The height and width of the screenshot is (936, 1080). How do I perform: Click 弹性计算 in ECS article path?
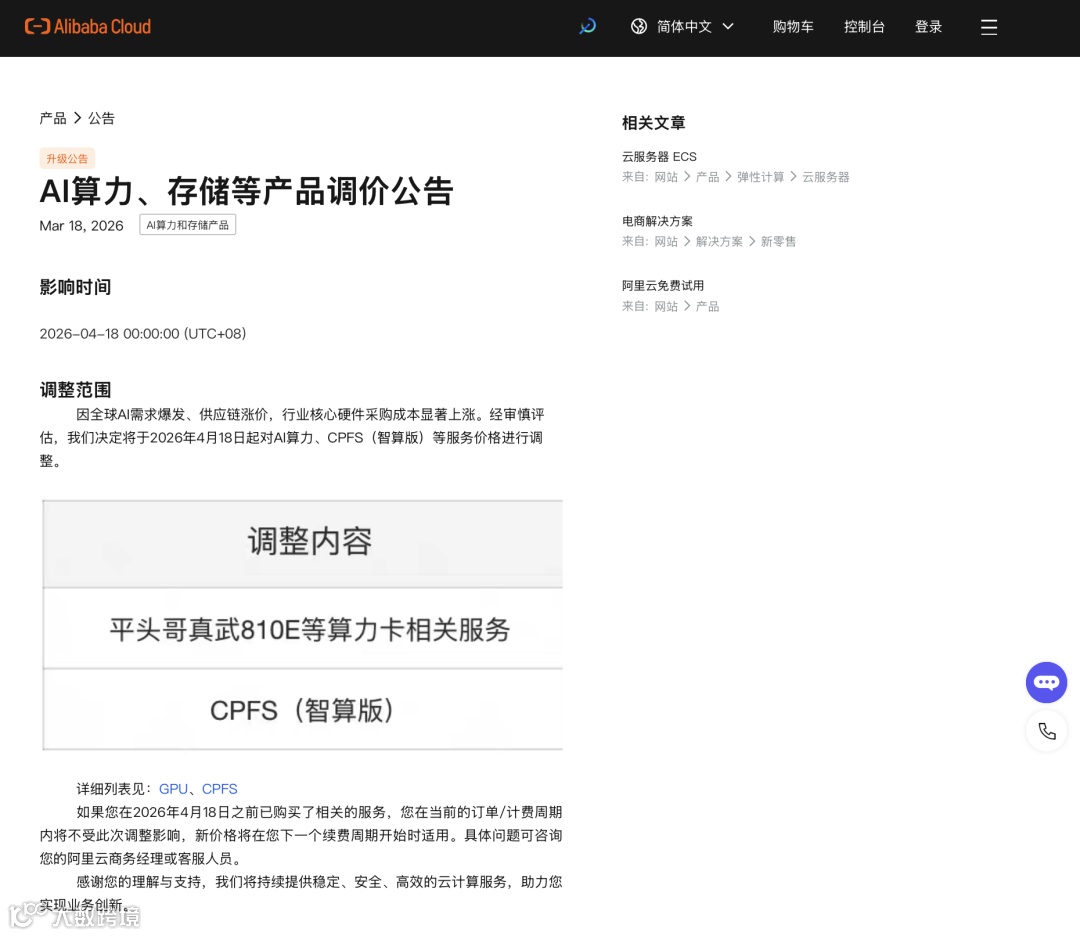point(760,177)
